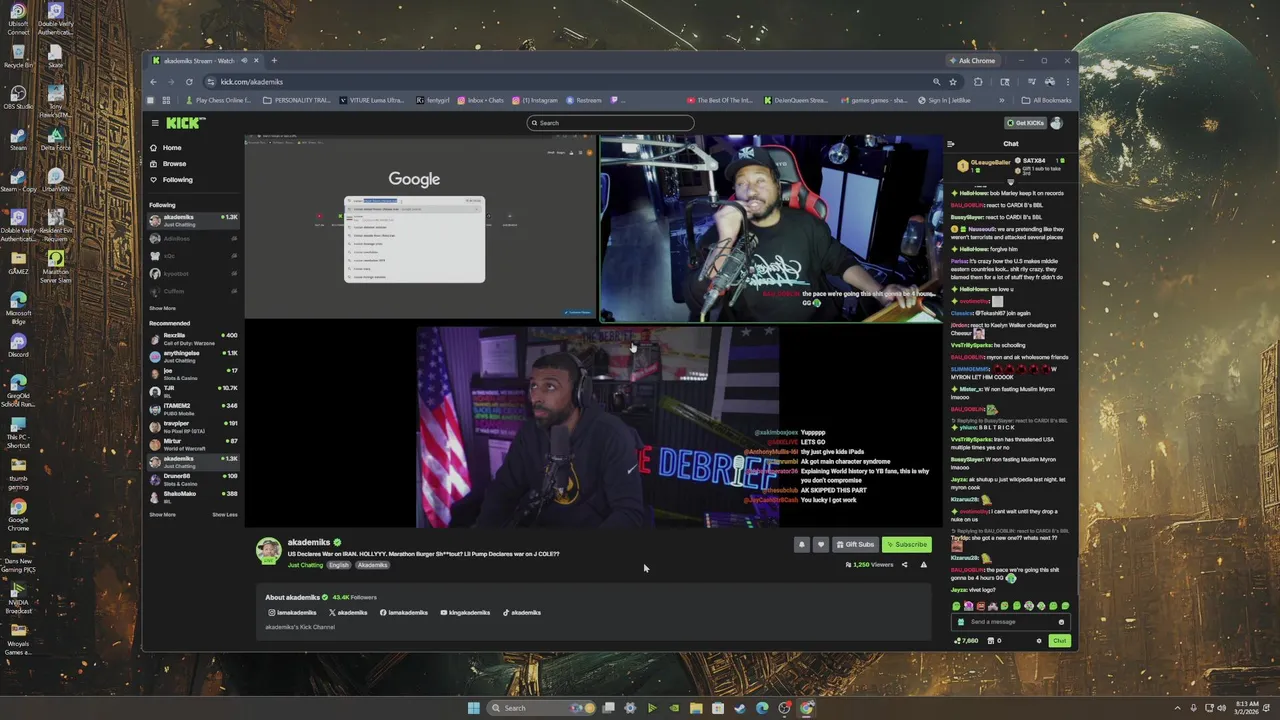Select Rexzilla channel in Recommended list
The height and width of the screenshot is (720, 1280).
click(x=193, y=339)
